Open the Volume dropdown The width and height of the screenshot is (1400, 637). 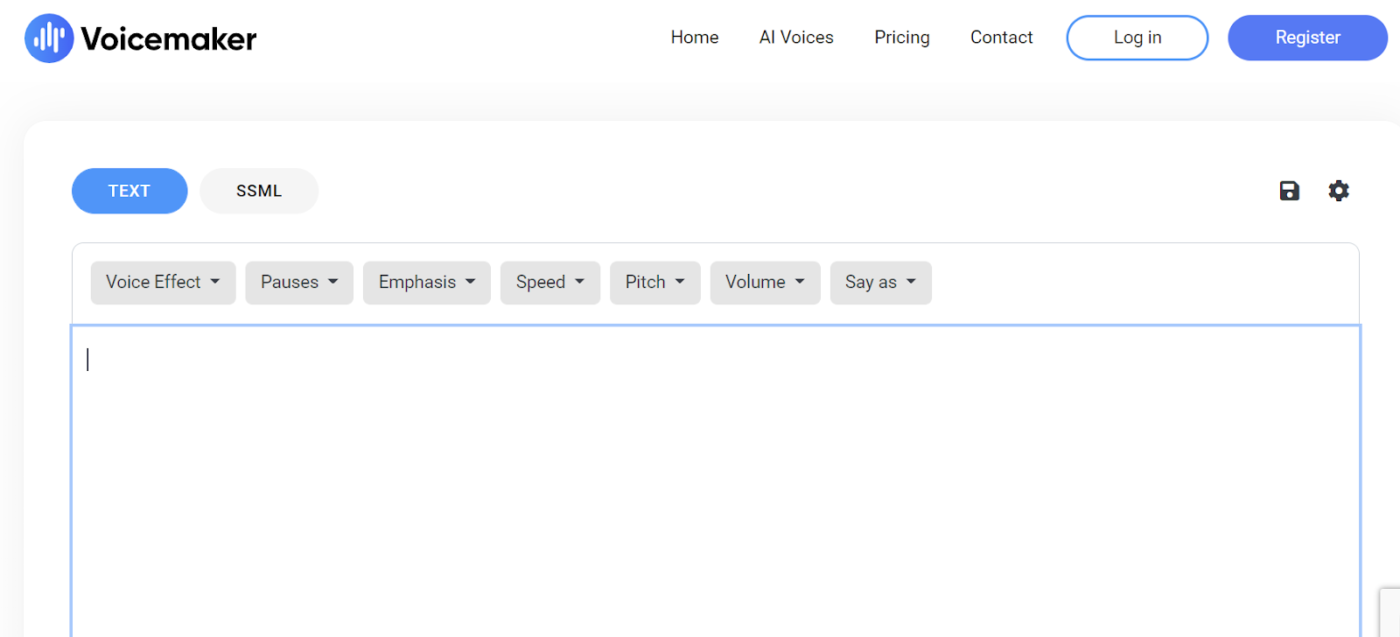(x=765, y=282)
